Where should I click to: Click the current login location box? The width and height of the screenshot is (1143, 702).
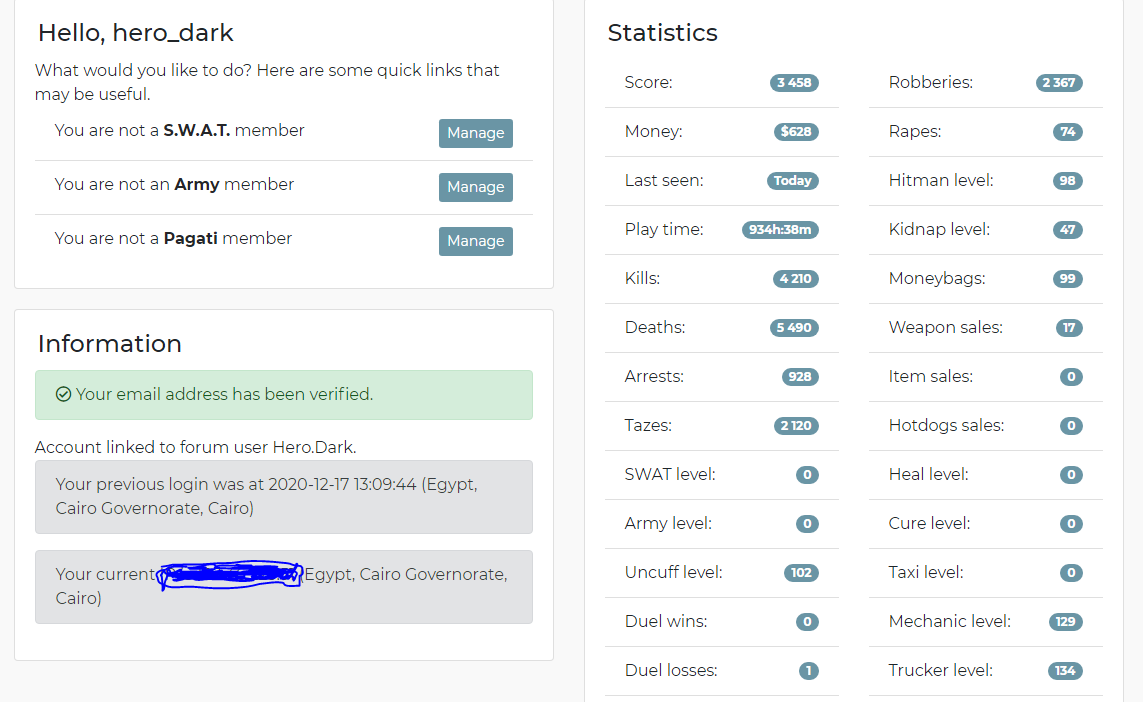tap(284, 587)
